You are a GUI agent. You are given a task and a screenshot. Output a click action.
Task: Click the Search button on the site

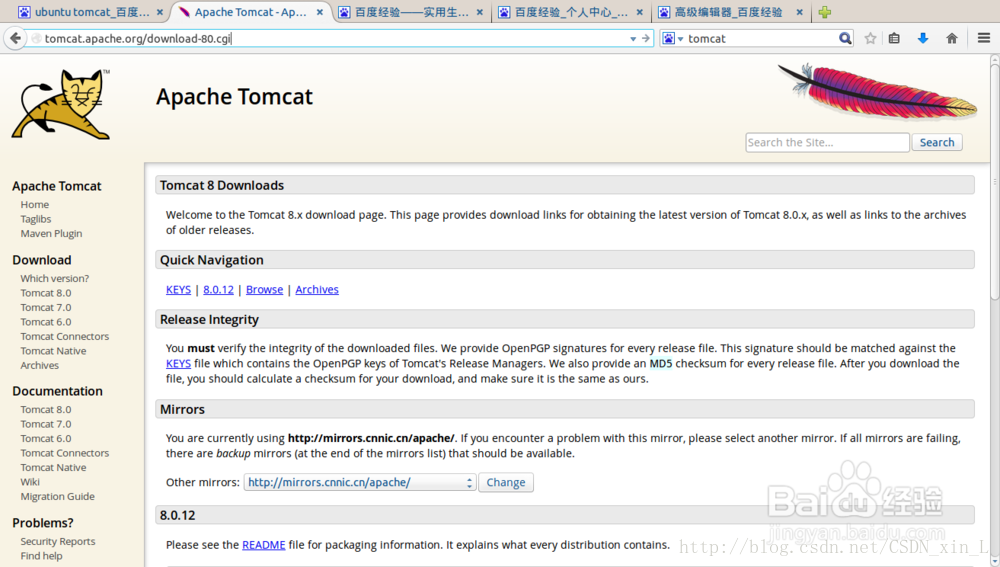coord(937,142)
